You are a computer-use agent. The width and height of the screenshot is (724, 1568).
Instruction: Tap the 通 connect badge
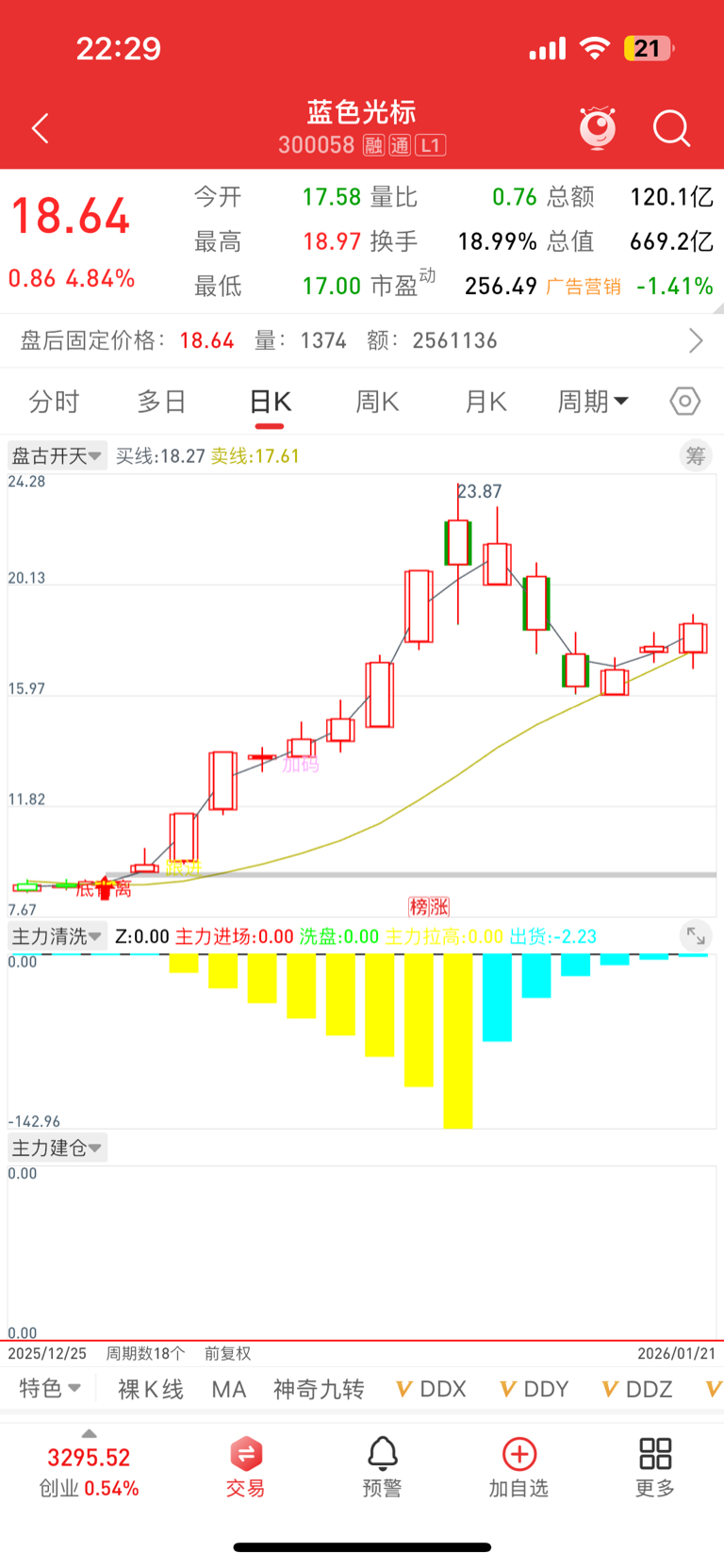400,145
